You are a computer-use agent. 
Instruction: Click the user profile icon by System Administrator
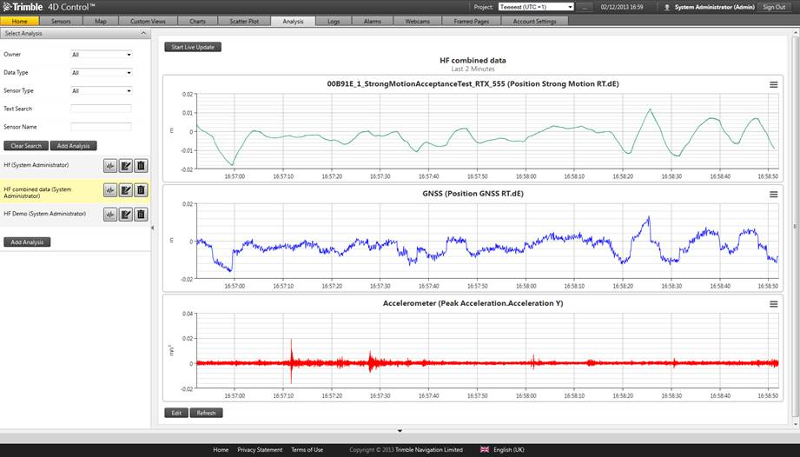pos(667,7)
